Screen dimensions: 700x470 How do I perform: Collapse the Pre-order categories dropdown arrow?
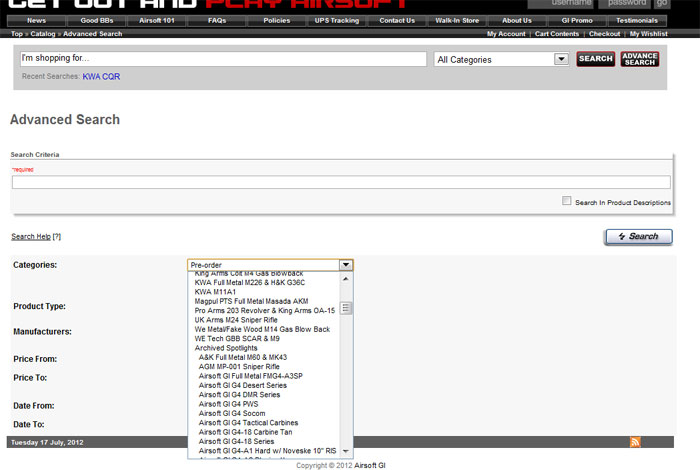click(x=346, y=265)
